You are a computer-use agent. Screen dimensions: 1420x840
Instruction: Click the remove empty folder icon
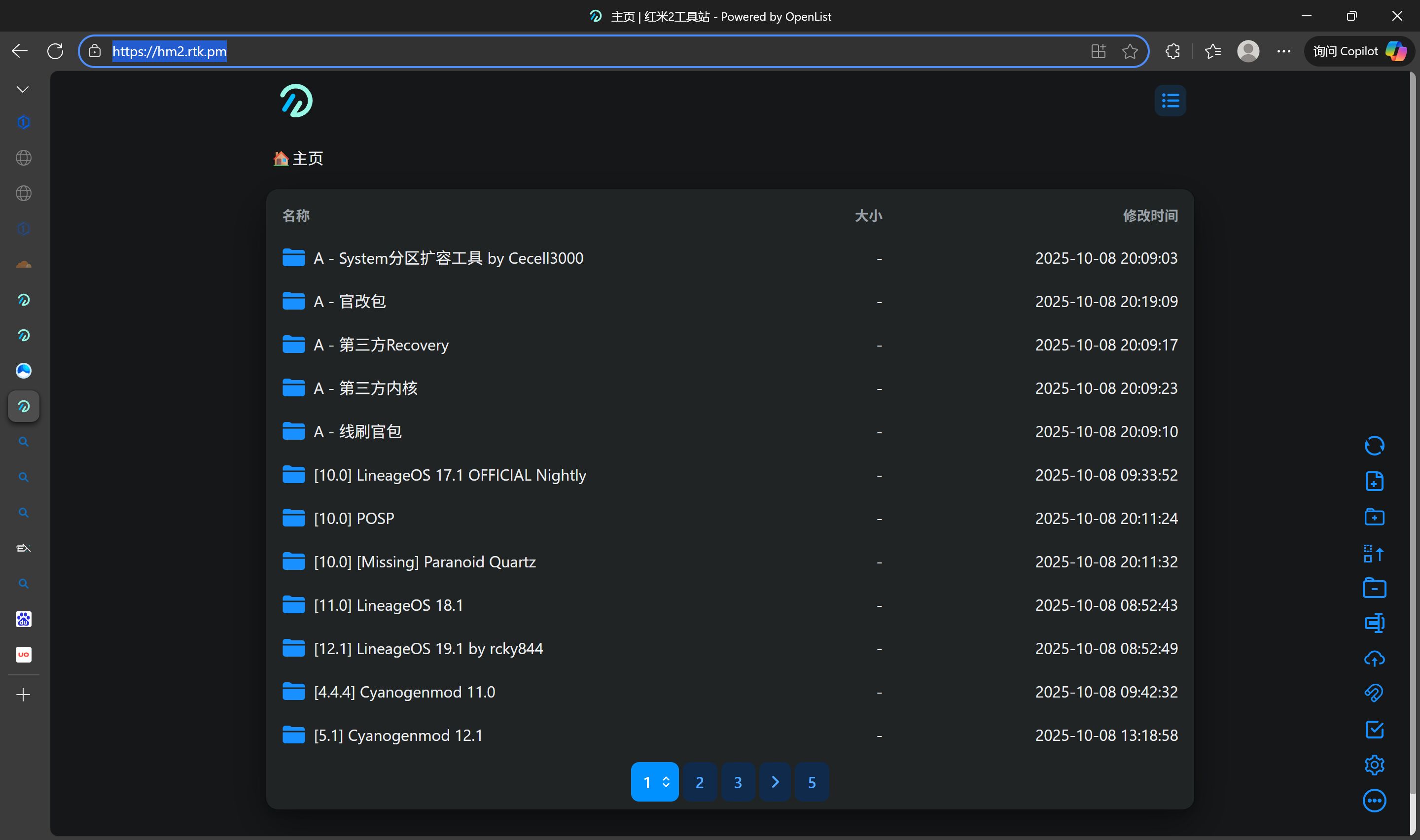(1374, 588)
